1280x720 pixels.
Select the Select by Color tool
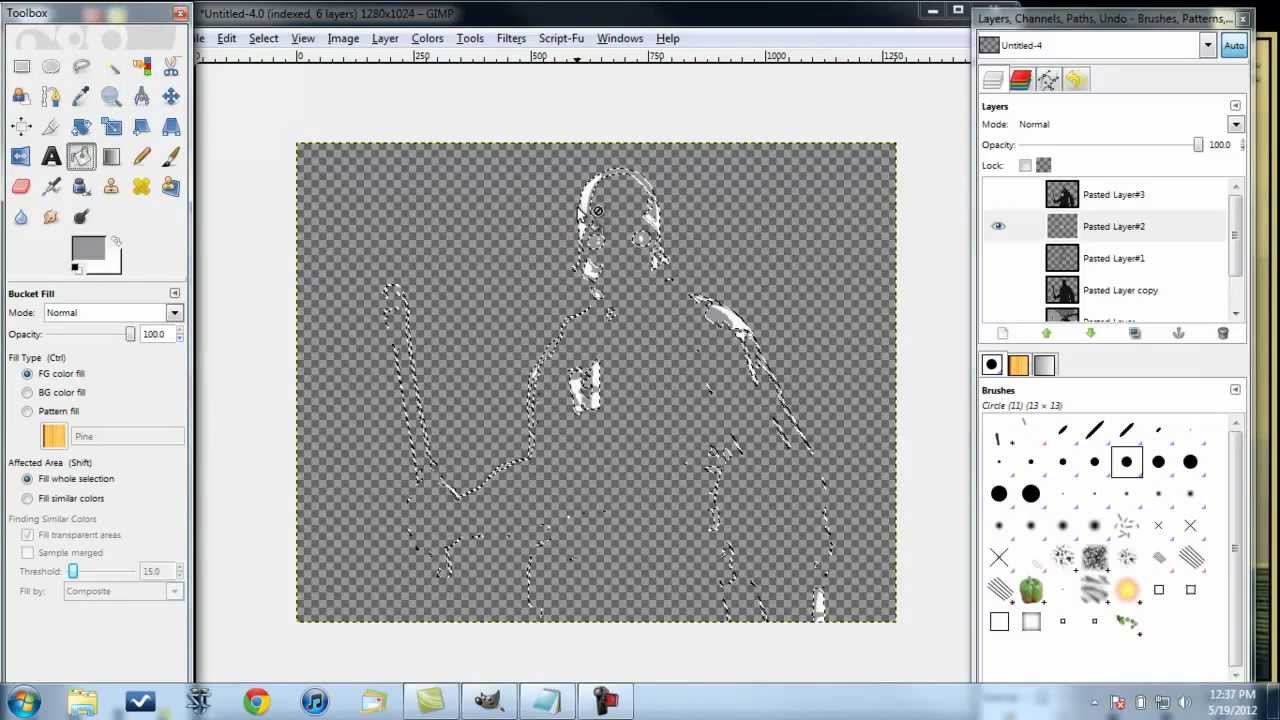[x=141, y=67]
